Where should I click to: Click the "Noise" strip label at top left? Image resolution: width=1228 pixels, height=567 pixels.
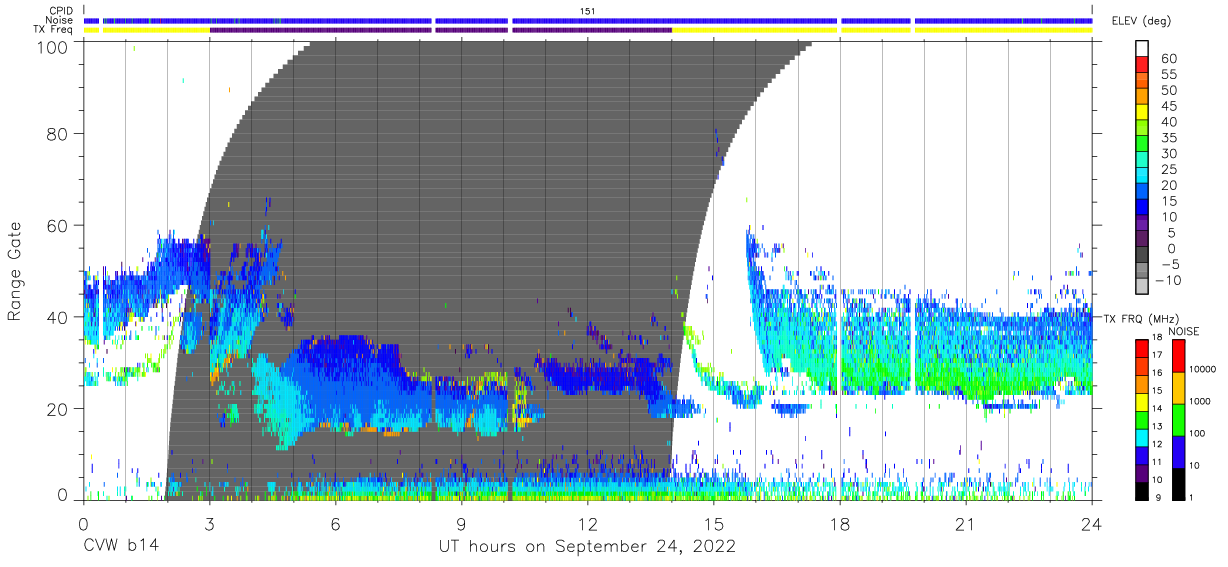(61, 20)
